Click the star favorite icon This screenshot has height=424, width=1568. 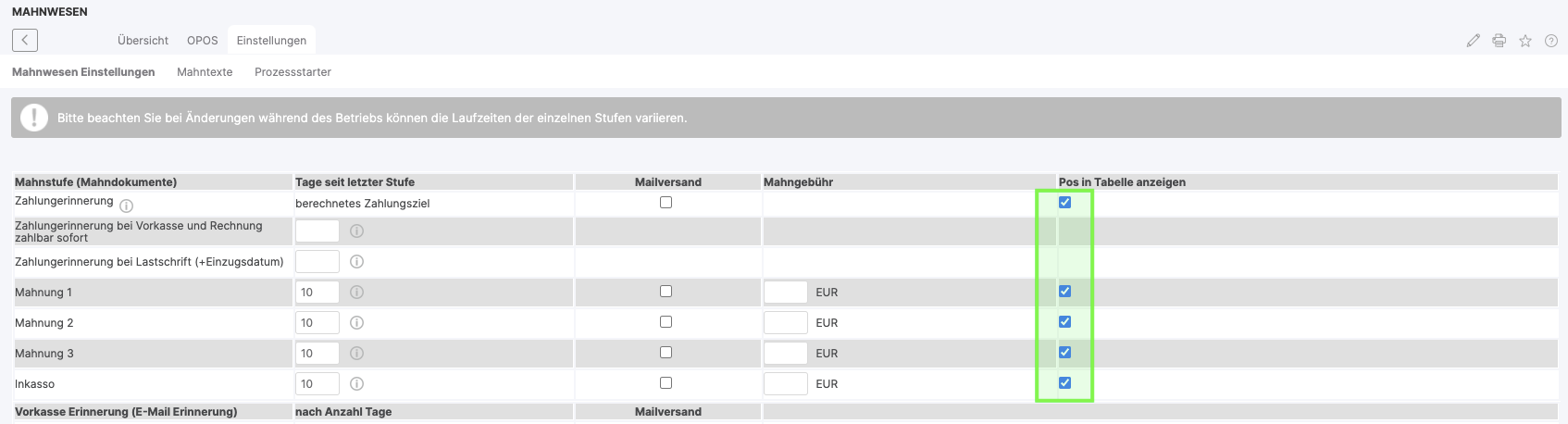(1525, 41)
